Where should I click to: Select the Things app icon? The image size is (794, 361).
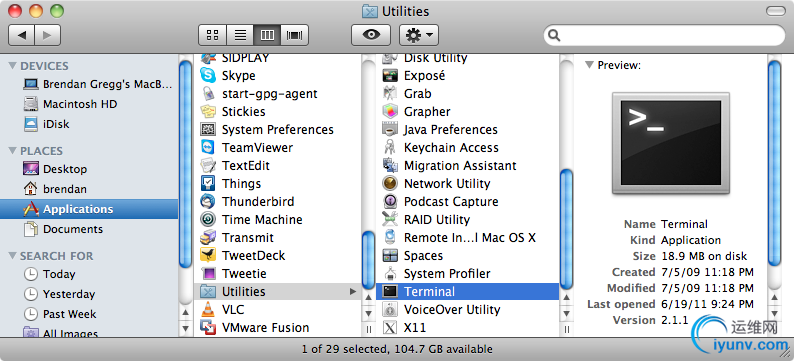[x=208, y=183]
